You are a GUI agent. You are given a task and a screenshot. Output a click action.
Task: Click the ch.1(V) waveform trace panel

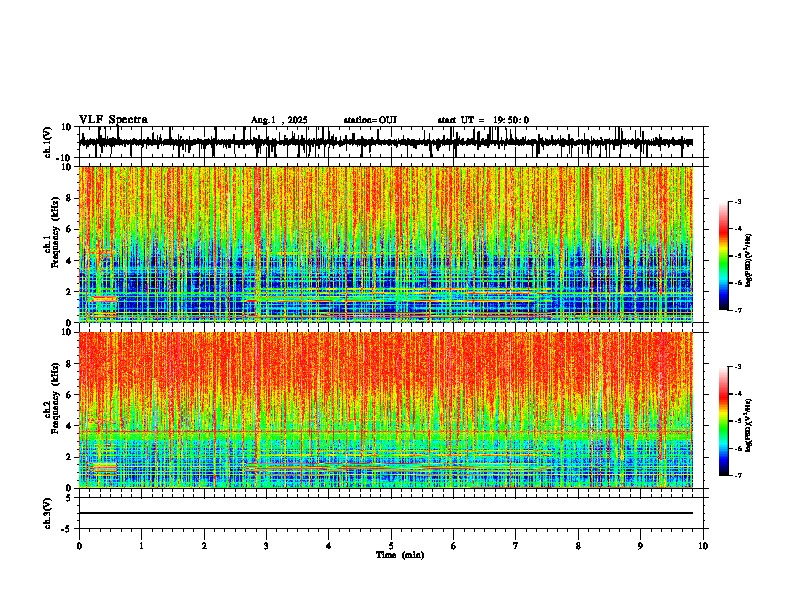point(391,142)
